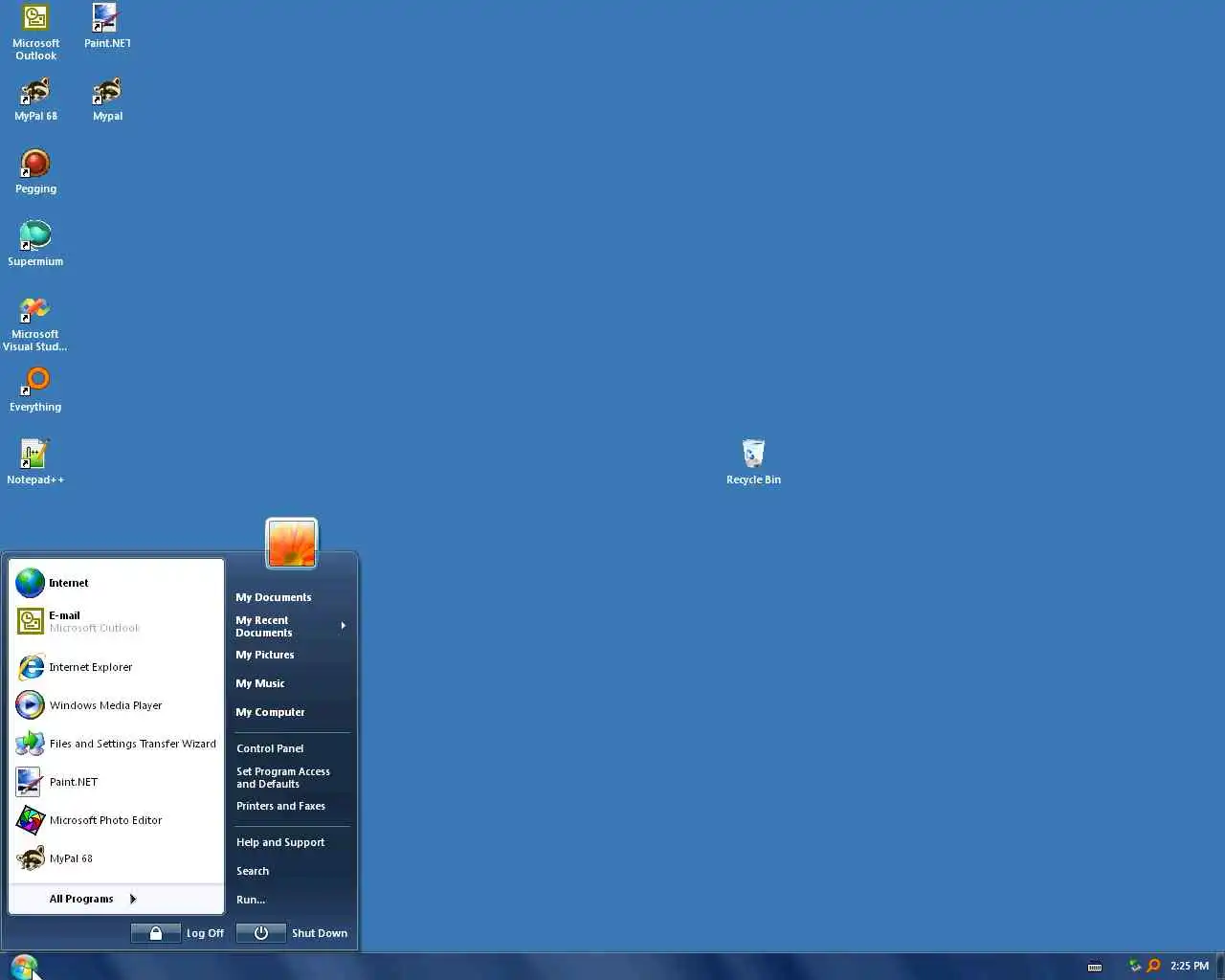Viewport: 1225px width, 980px height.
Task: Open Control Panel
Action: [x=291, y=748]
